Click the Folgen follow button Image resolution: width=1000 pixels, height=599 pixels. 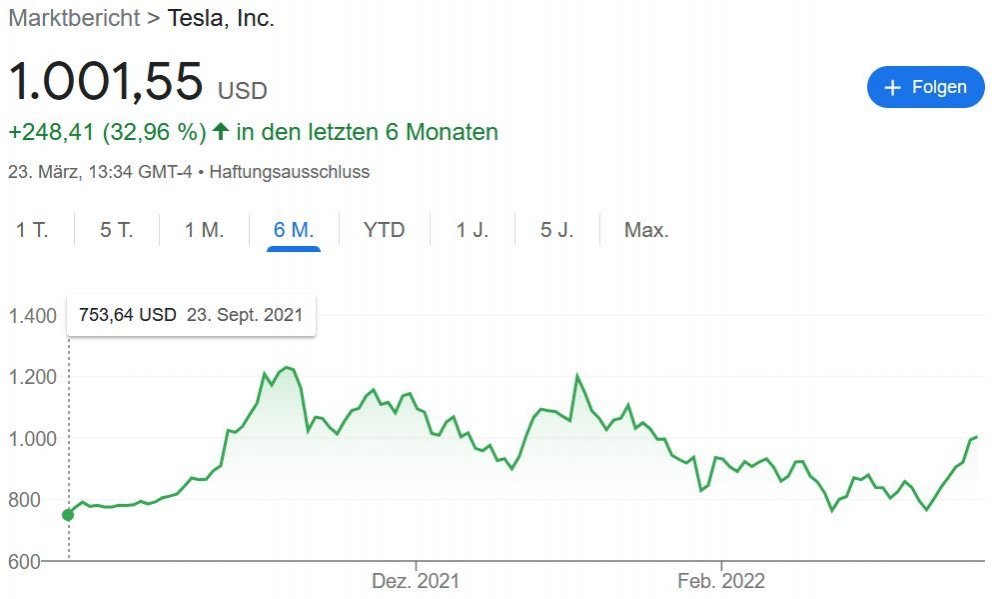pos(925,87)
